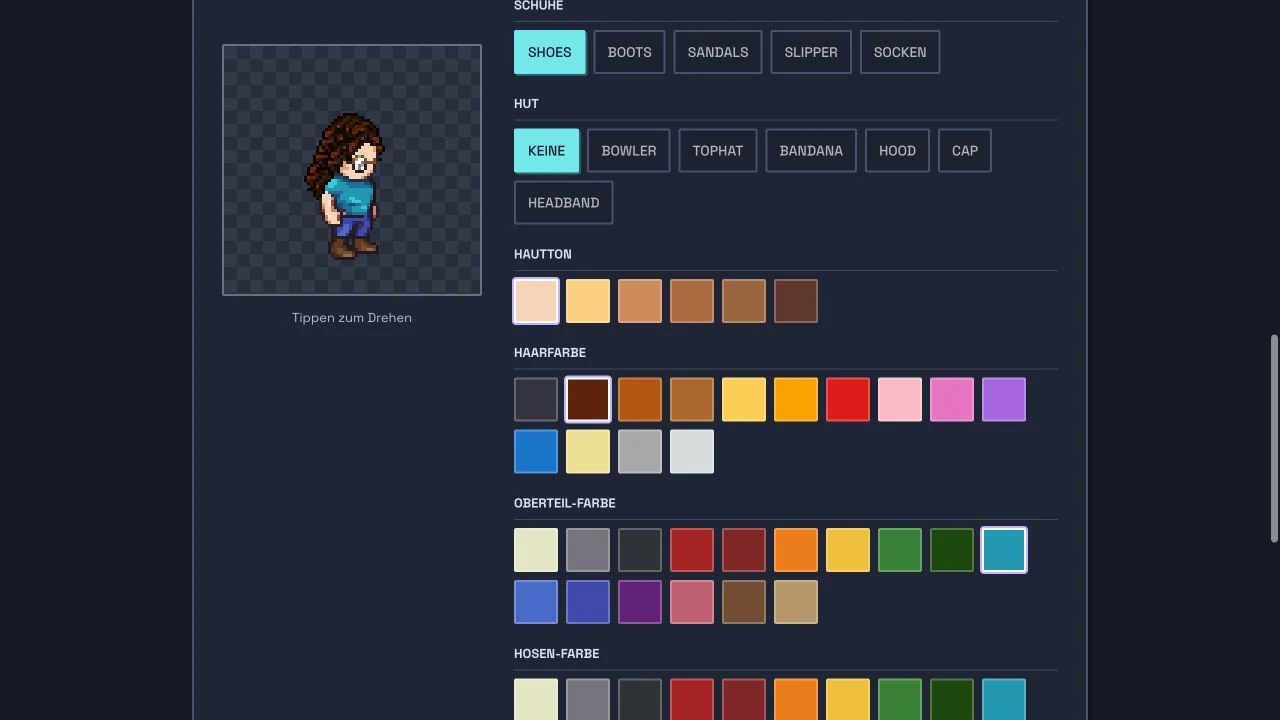Select dark charcoal hair color
The width and height of the screenshot is (1280, 720).
point(536,400)
